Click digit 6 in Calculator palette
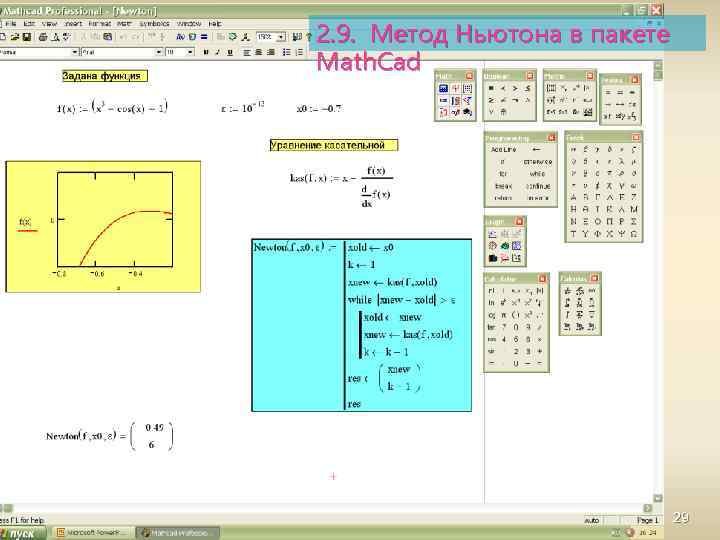The height and width of the screenshot is (540, 720). (516, 339)
